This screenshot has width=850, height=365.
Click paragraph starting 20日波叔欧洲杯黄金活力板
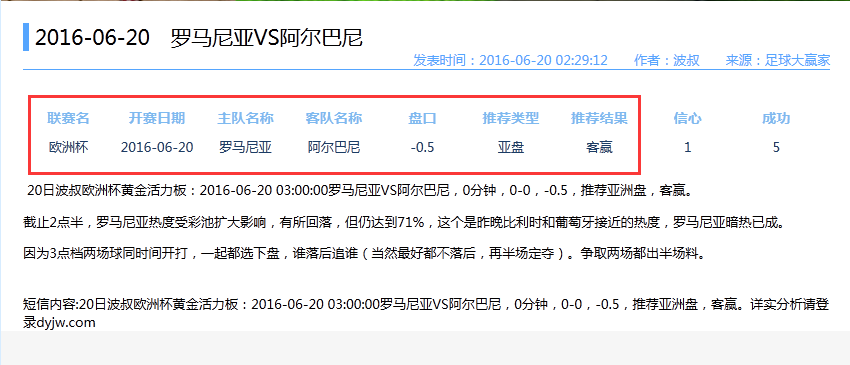[360, 191]
